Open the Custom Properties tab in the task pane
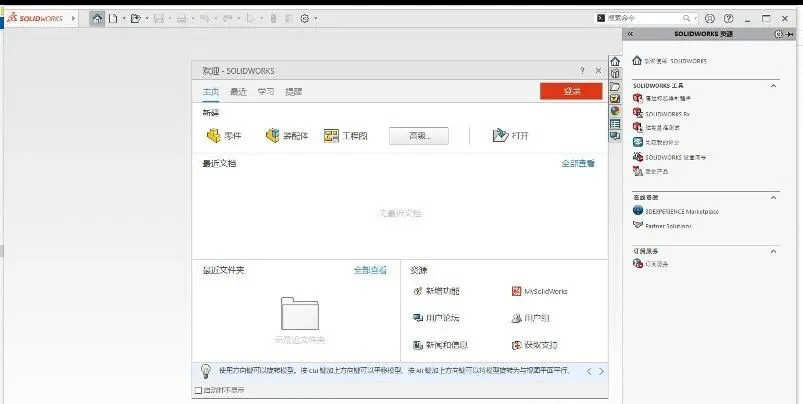Viewport: 803px width, 404px height. pyautogui.click(x=615, y=123)
